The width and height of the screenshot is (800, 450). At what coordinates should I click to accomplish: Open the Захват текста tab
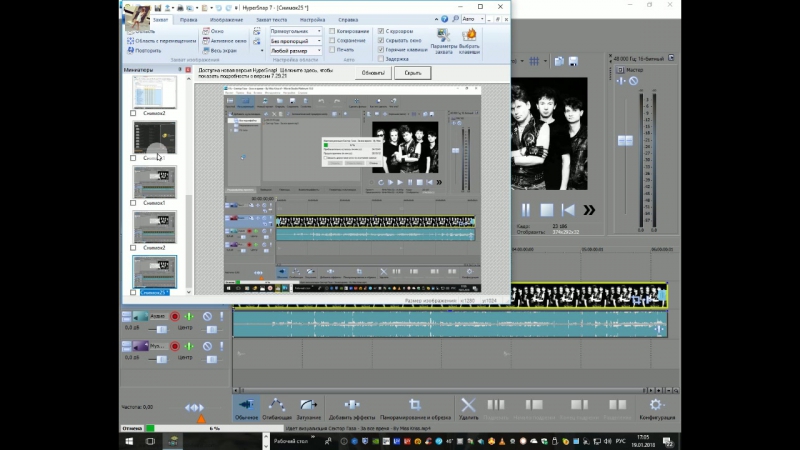click(x=270, y=19)
